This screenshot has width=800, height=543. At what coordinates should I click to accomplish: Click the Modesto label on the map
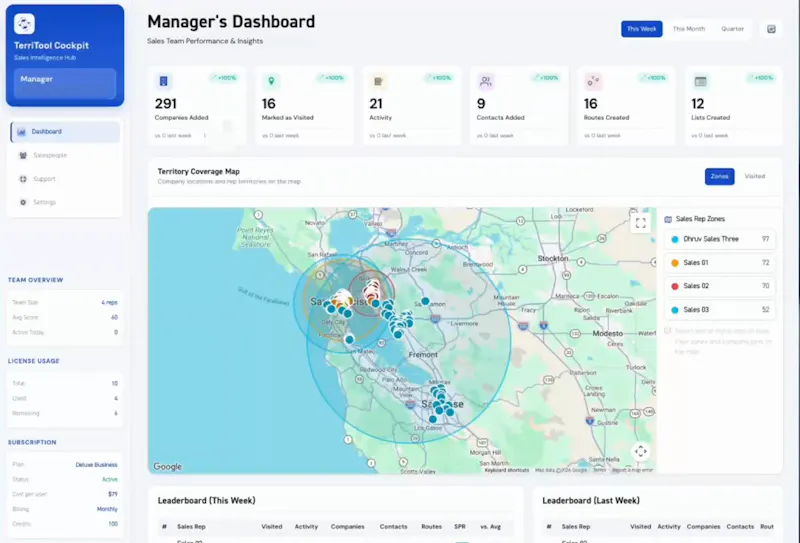pyautogui.click(x=607, y=333)
